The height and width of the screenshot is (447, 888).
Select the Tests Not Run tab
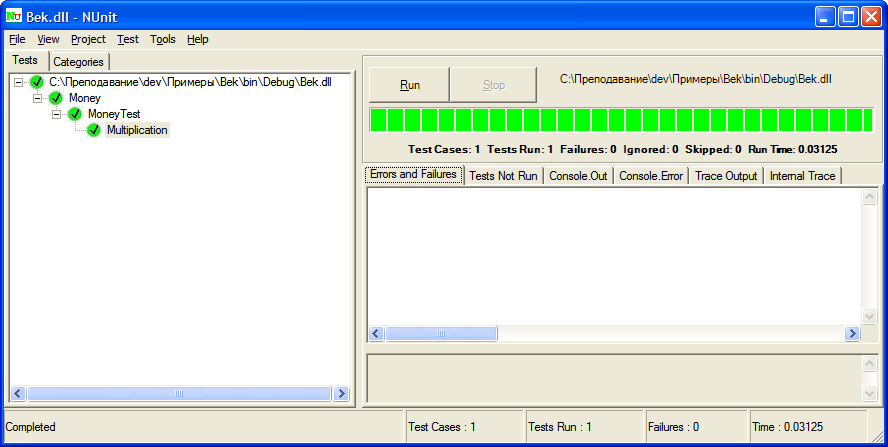(503, 176)
